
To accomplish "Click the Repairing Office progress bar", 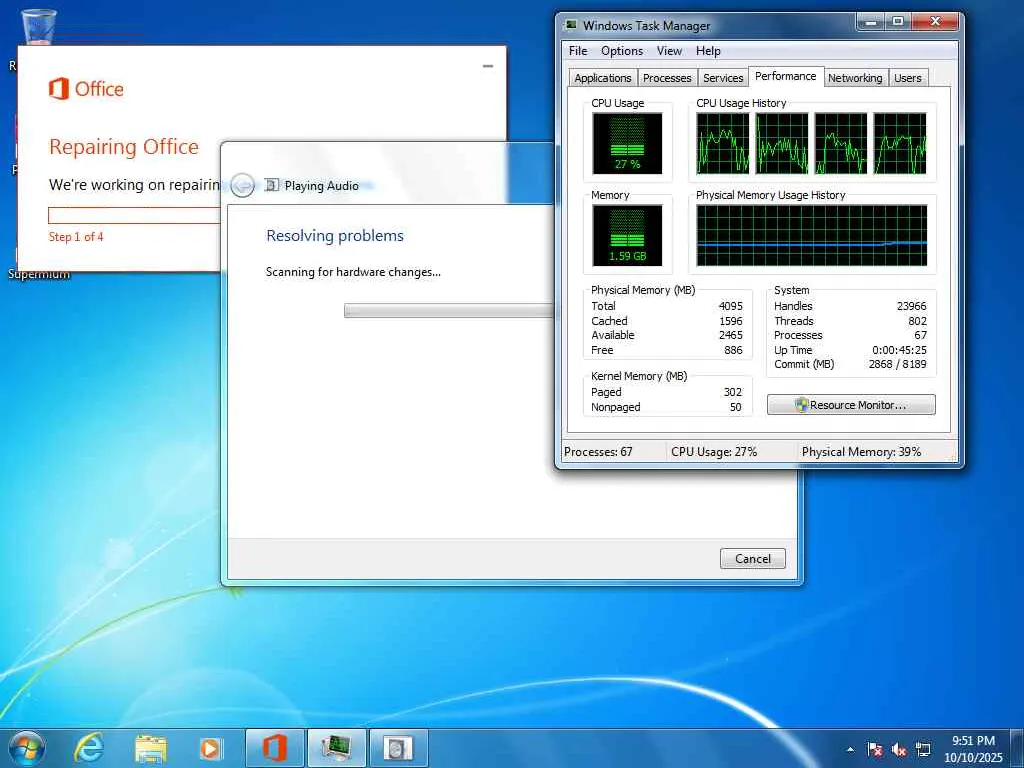I will 135,215.
